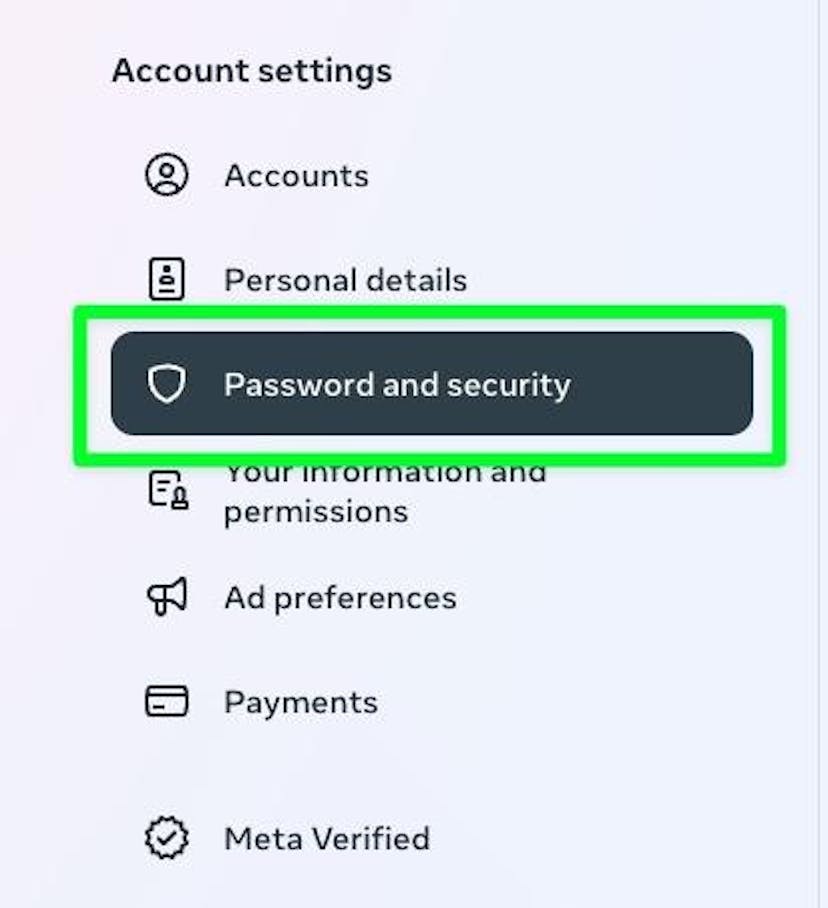Click the Personal details ID card icon
This screenshot has height=908, width=828.
pos(167,279)
